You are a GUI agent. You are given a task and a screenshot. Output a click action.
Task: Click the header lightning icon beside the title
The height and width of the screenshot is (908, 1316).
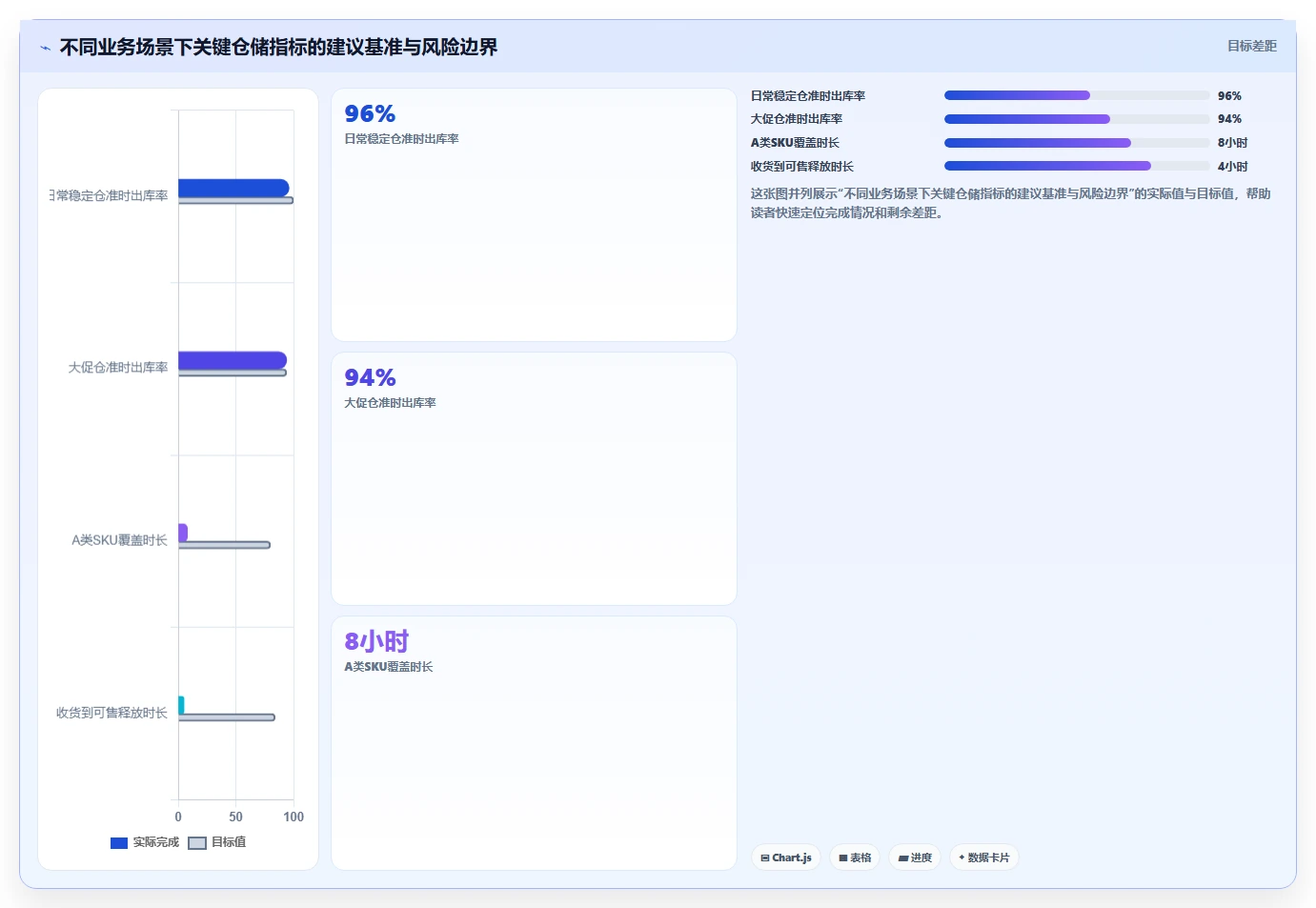coord(45,48)
